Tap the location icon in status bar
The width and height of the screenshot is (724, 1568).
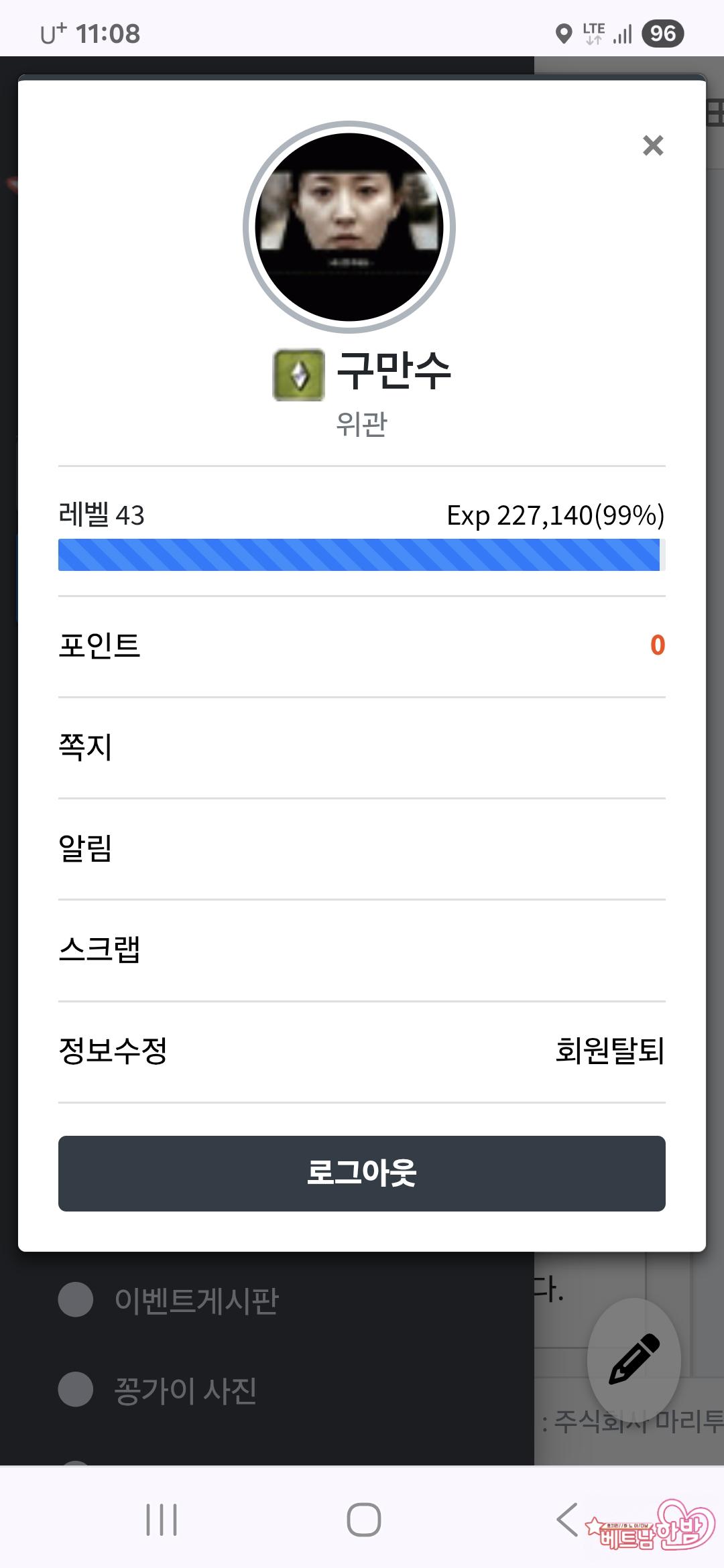pyautogui.click(x=564, y=34)
